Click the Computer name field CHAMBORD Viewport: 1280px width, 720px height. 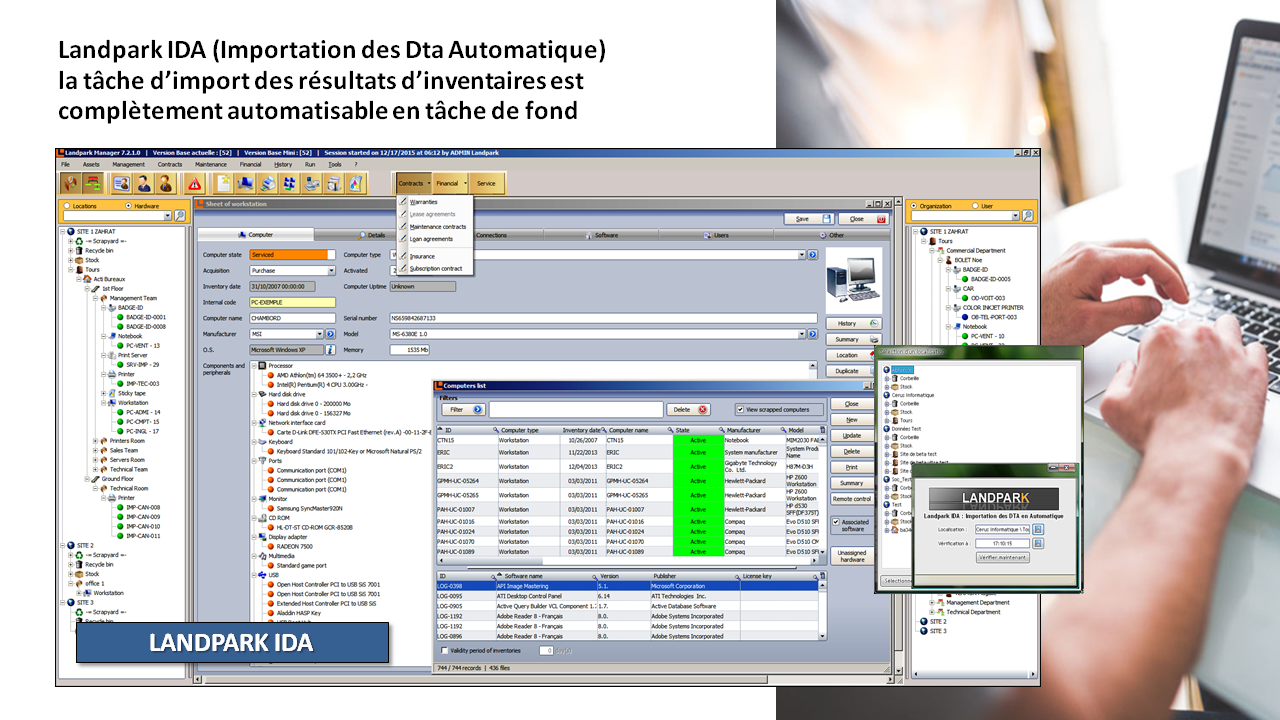click(291, 318)
